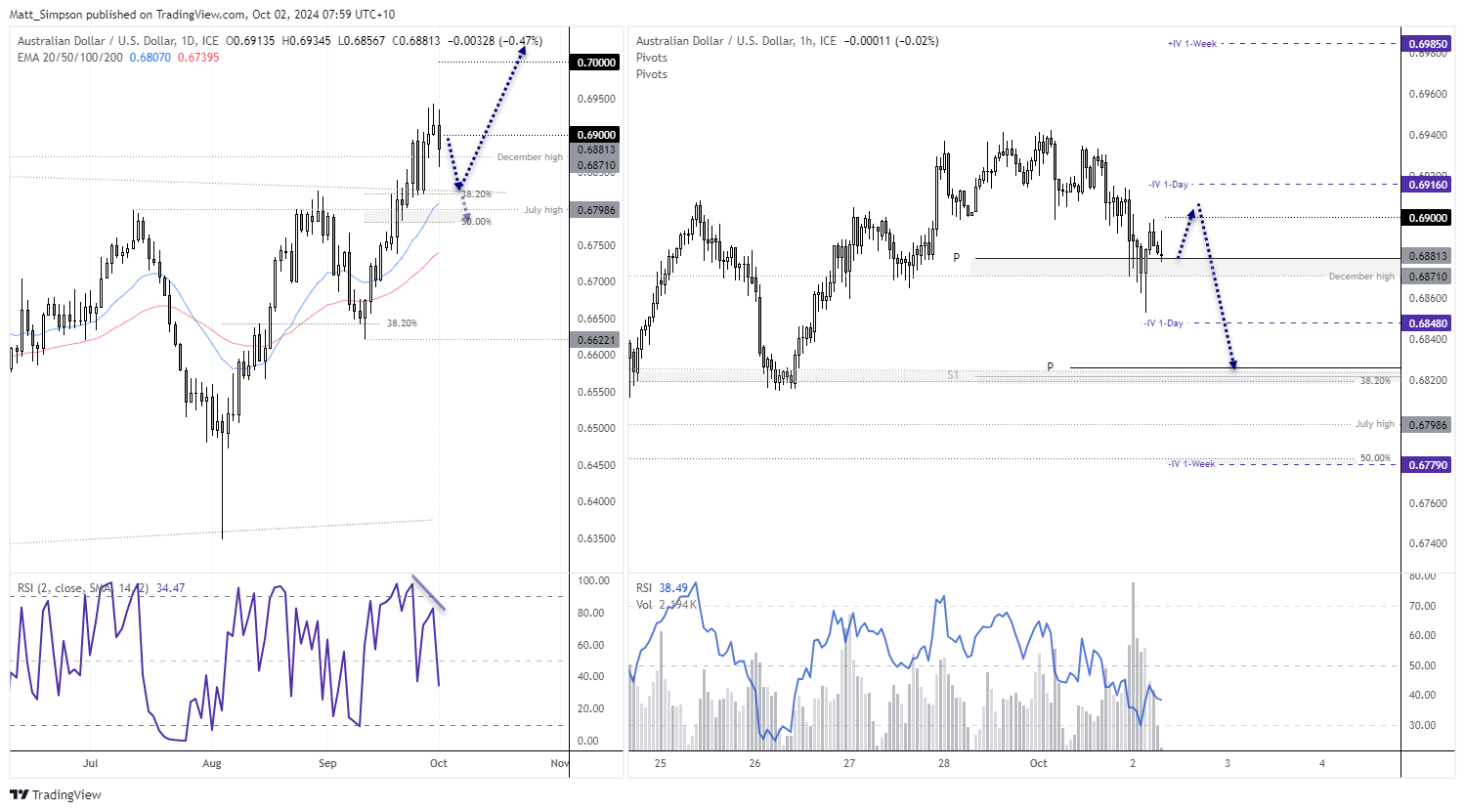The image size is (1465, 812).
Task: Click the 'S1' pivot label on right chart
Action: point(953,375)
